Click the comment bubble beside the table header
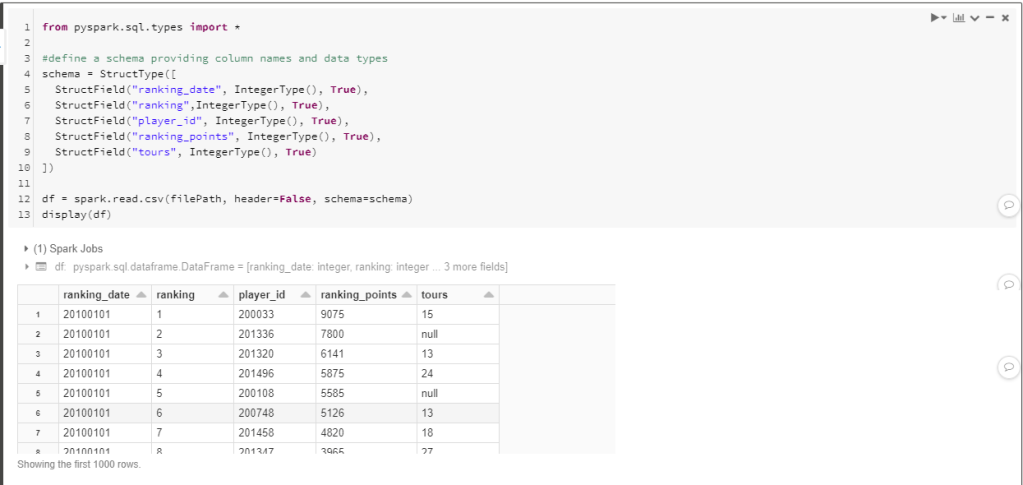1023x485 pixels. pyautogui.click(x=1008, y=284)
